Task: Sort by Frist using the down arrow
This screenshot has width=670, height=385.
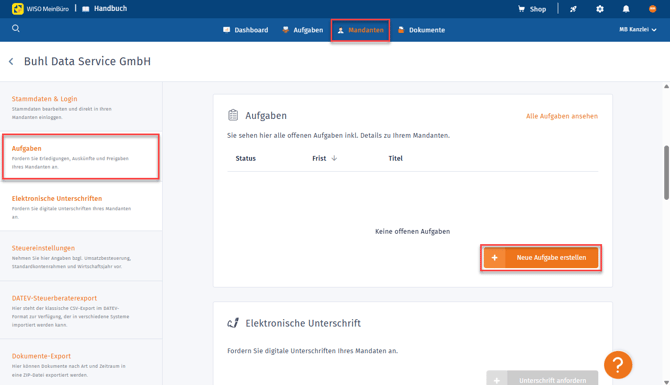Action: (335, 158)
